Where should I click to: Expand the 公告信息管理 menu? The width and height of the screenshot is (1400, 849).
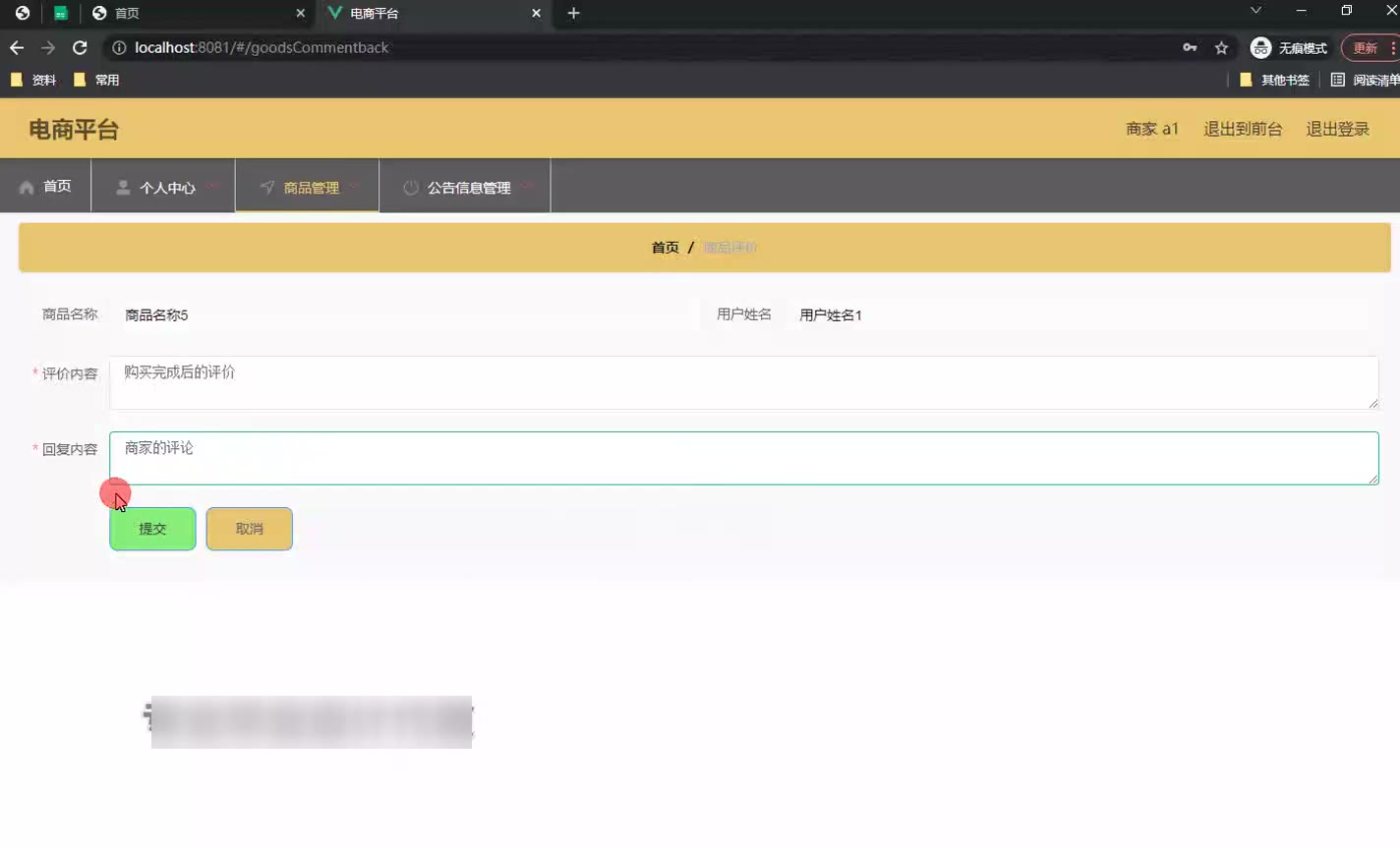465,187
